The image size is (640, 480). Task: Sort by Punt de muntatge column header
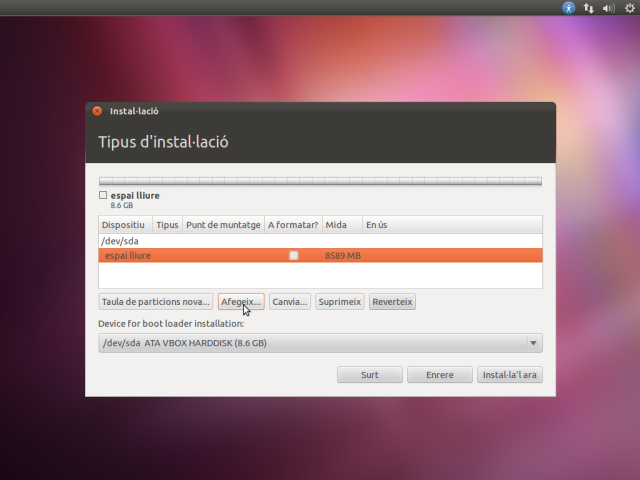point(223,225)
